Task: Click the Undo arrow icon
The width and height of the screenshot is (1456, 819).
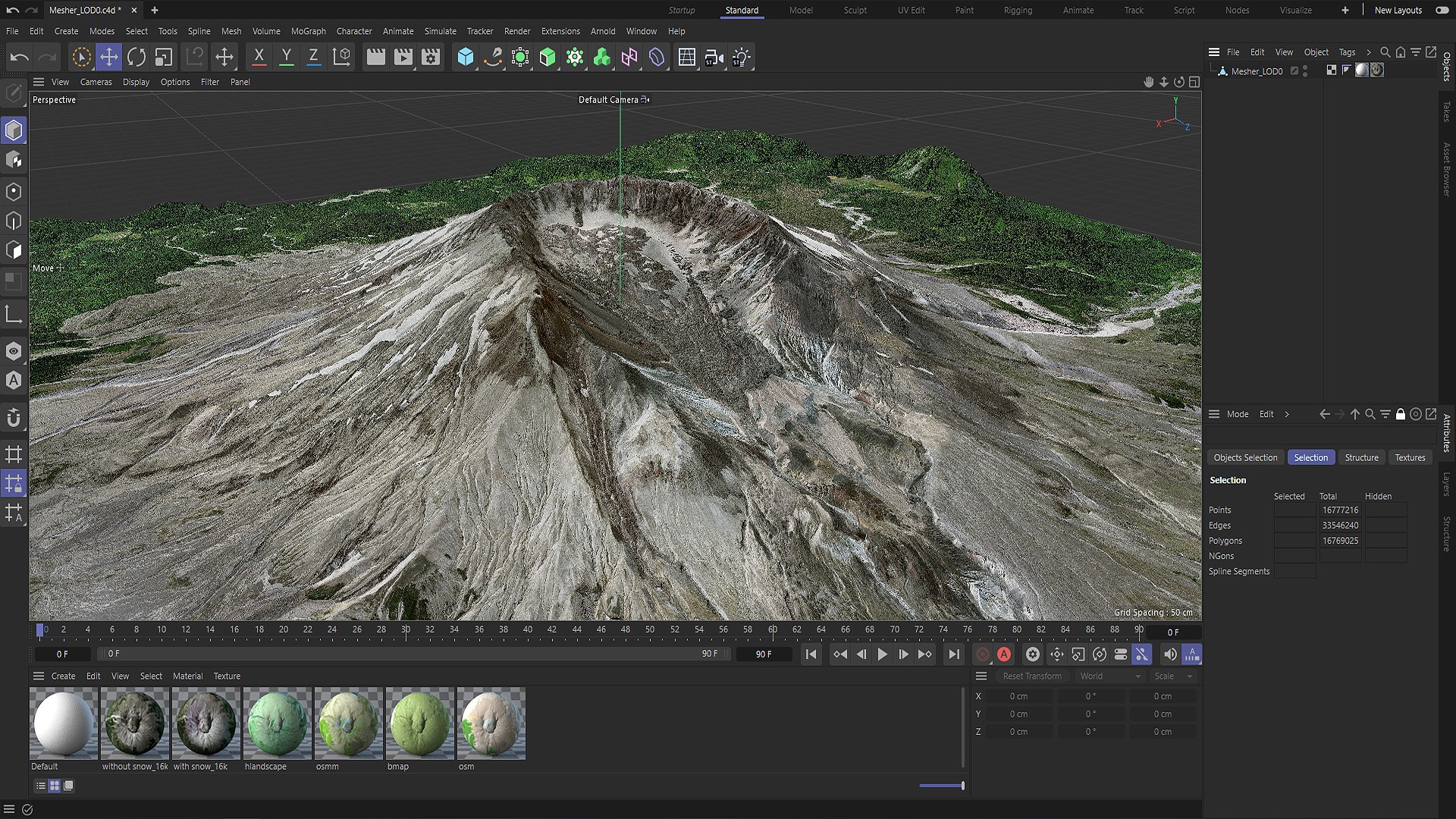Action: pos(20,57)
